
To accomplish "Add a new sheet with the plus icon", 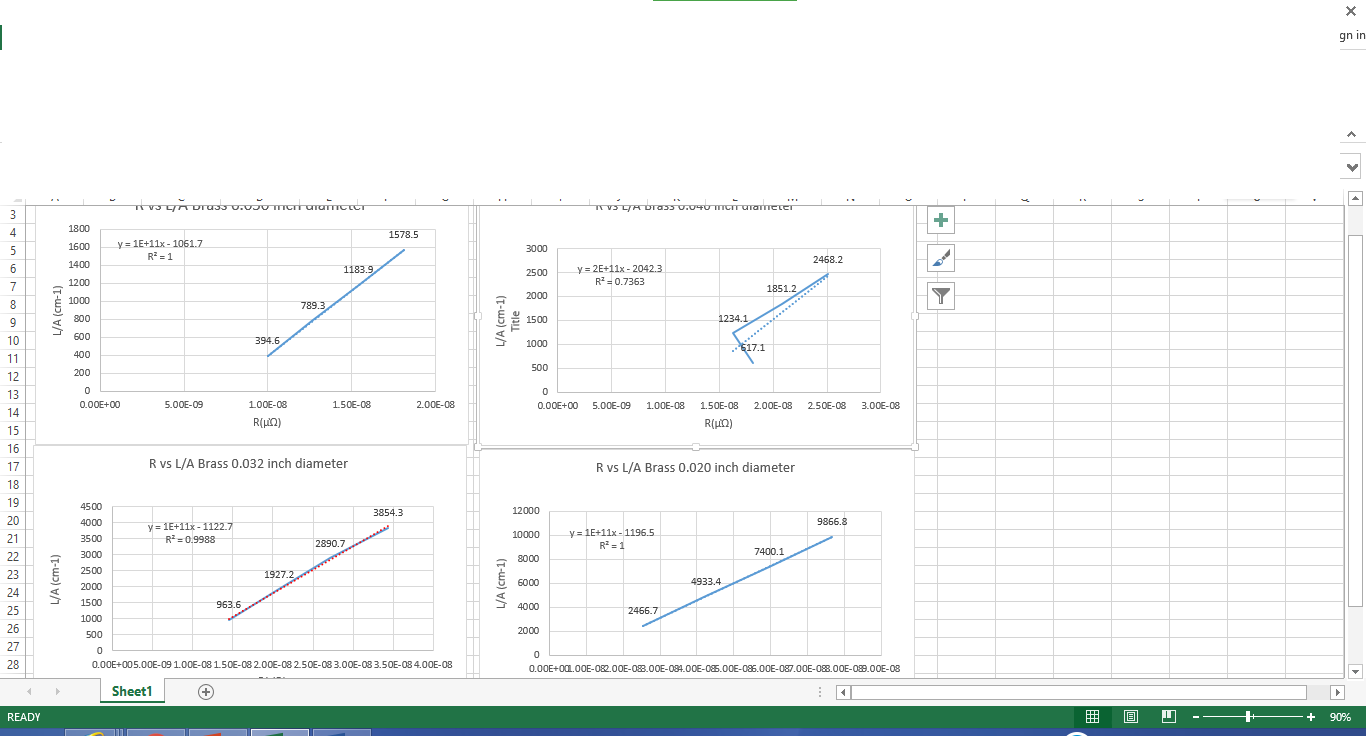I will click(206, 691).
